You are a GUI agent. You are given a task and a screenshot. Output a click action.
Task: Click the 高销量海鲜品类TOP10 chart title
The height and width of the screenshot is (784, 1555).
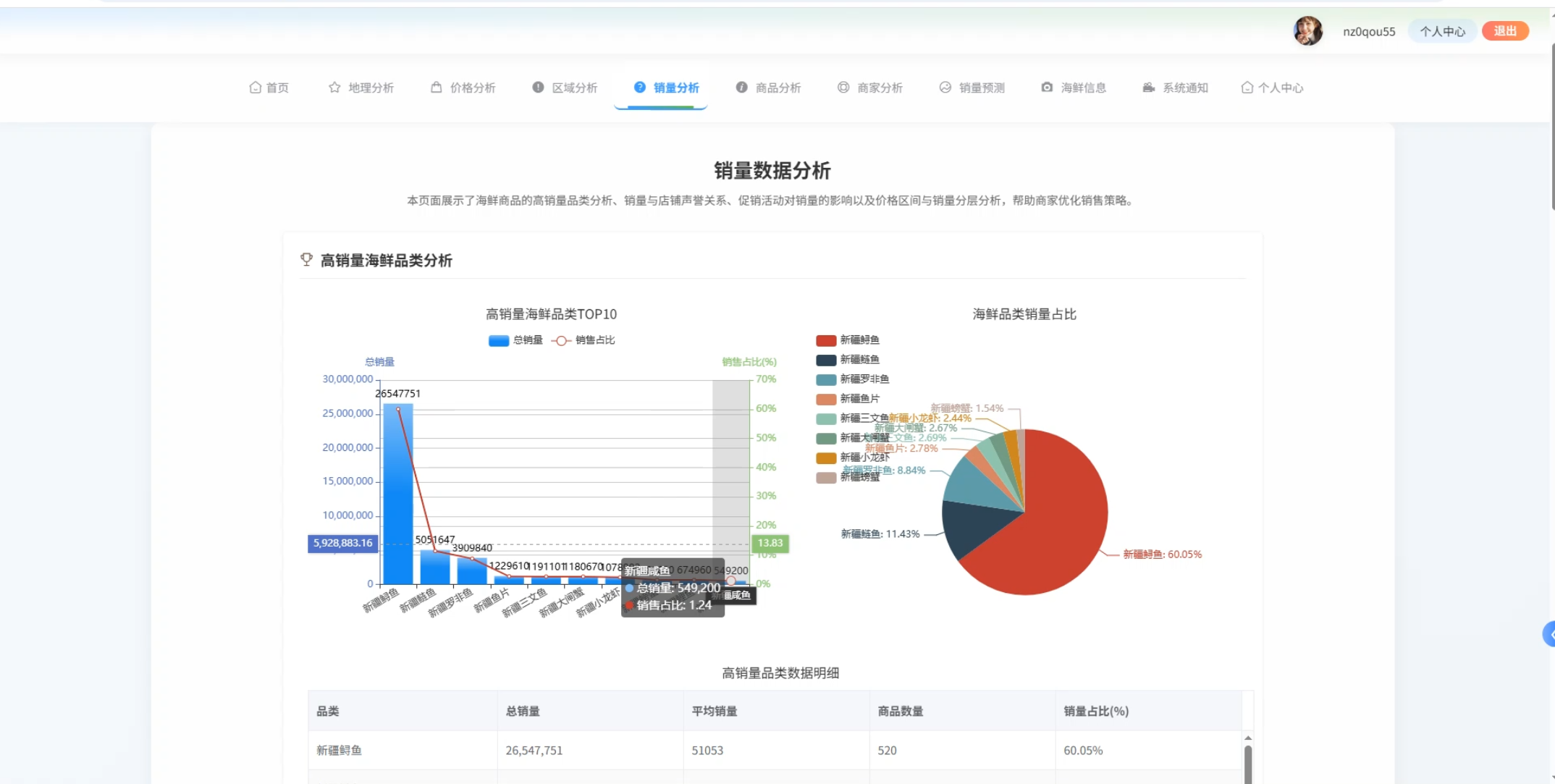click(x=551, y=314)
